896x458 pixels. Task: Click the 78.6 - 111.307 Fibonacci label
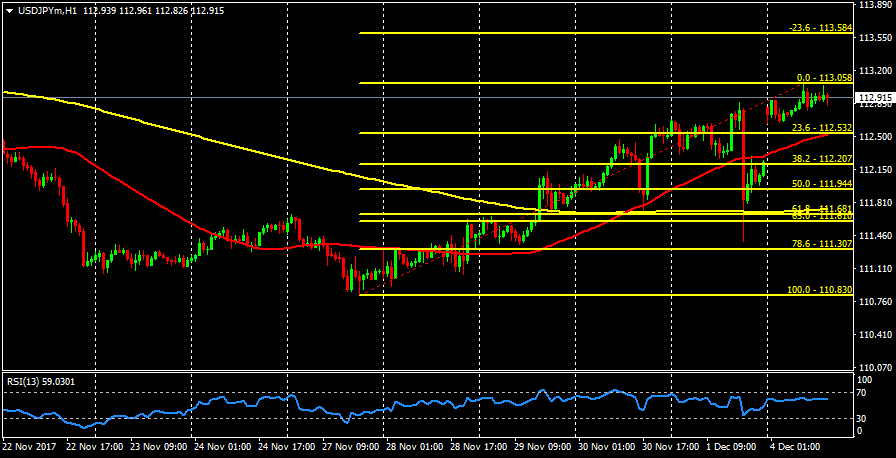821,244
